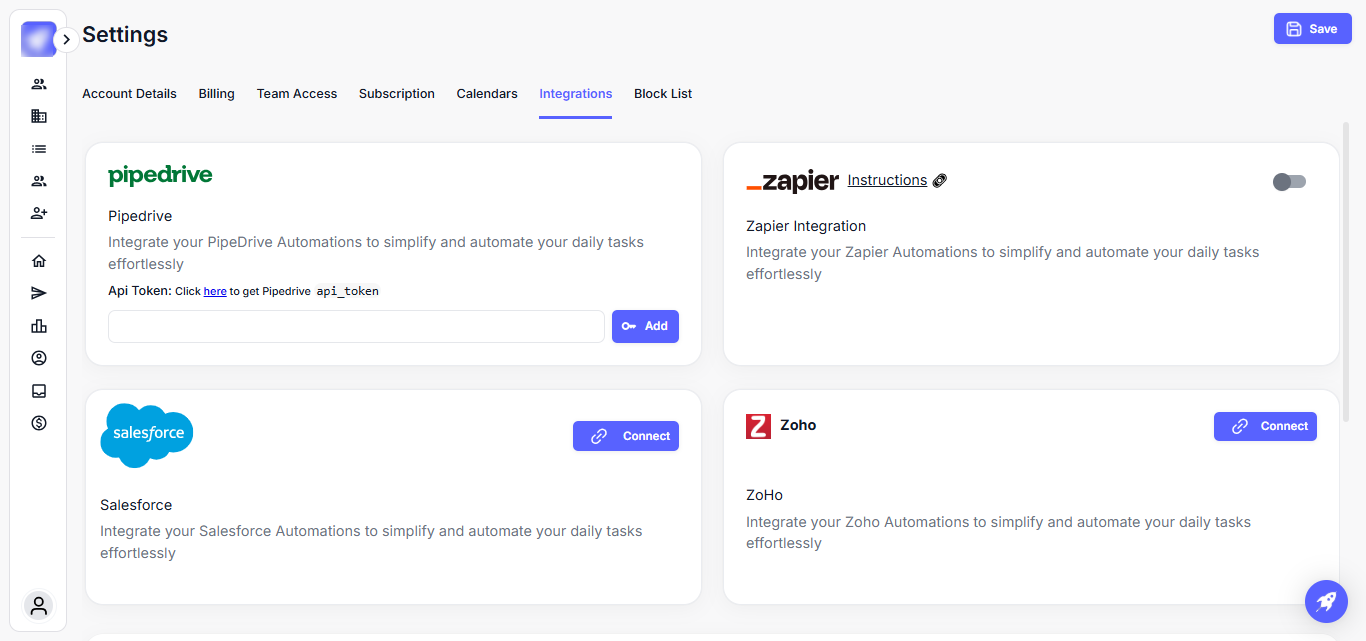Click the rocket launcher floating button
The image size is (1366, 641).
pyautogui.click(x=1326, y=601)
